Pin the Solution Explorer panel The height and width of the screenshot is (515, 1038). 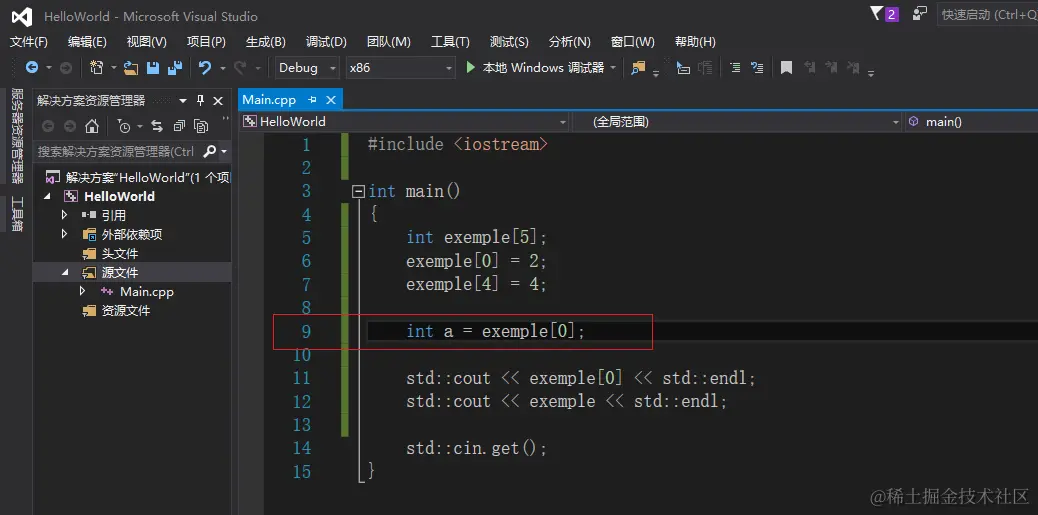(x=201, y=101)
